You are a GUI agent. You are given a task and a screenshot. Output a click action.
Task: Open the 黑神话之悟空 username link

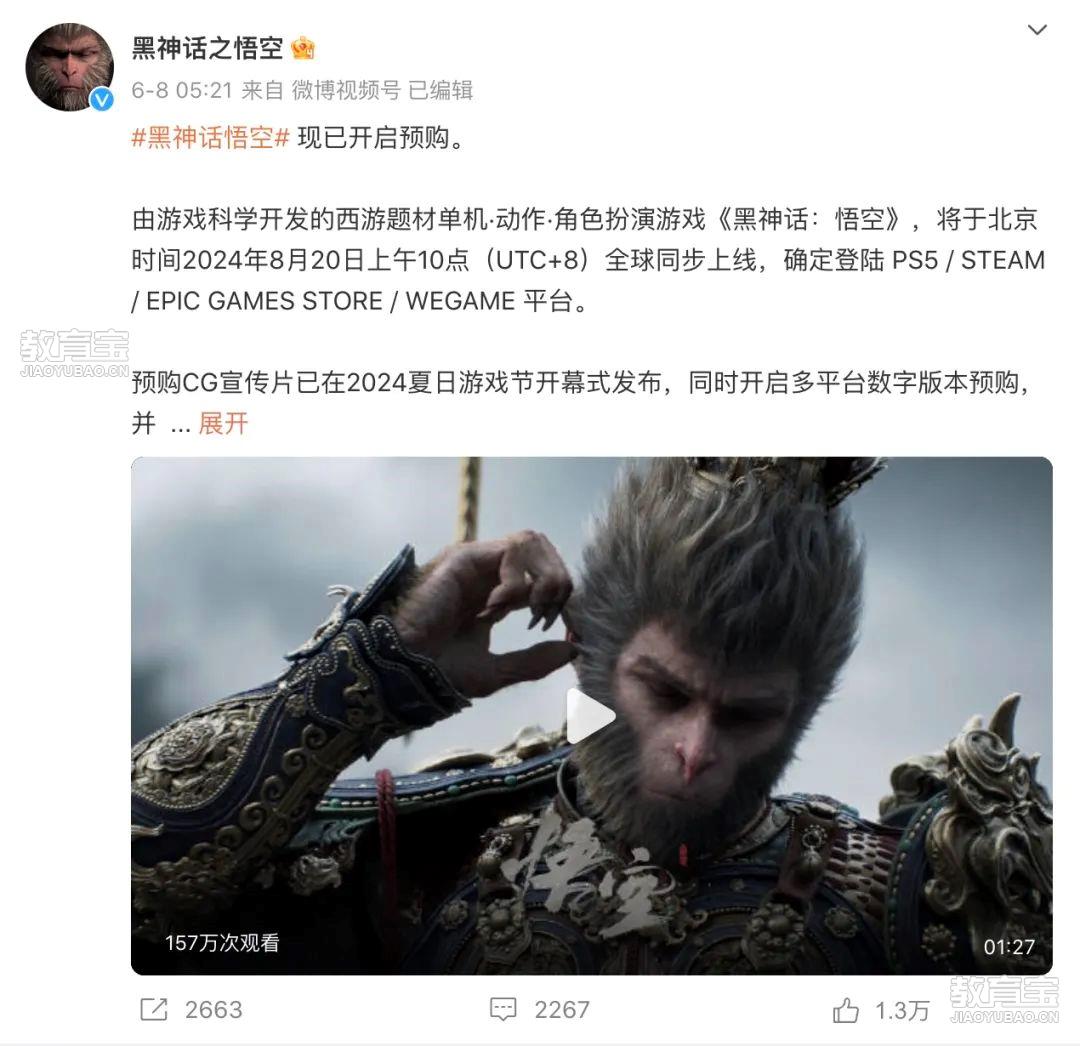click(207, 48)
